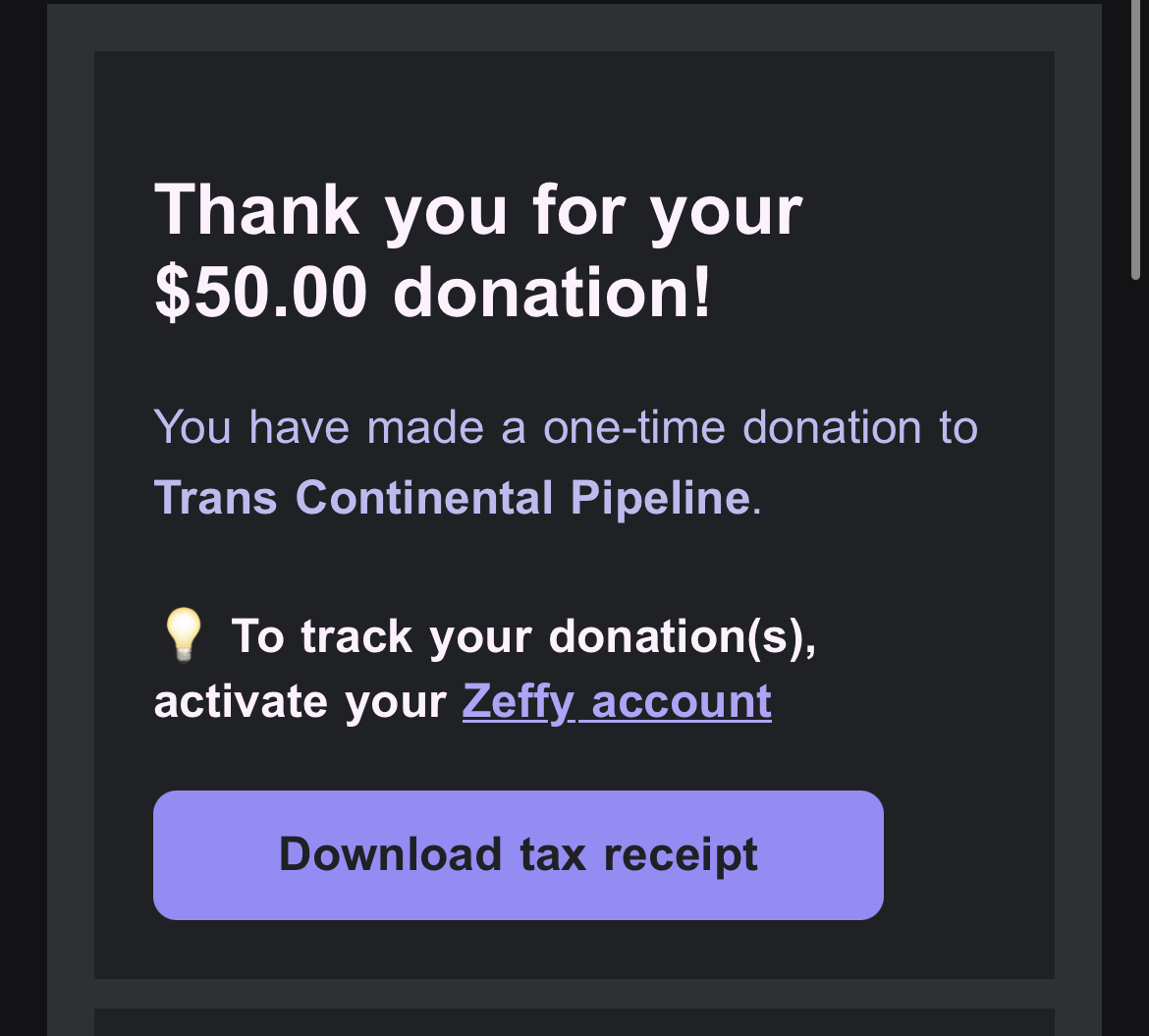The width and height of the screenshot is (1149, 1036).
Task: Click the word "Zeffy" in the link
Action: (x=518, y=702)
